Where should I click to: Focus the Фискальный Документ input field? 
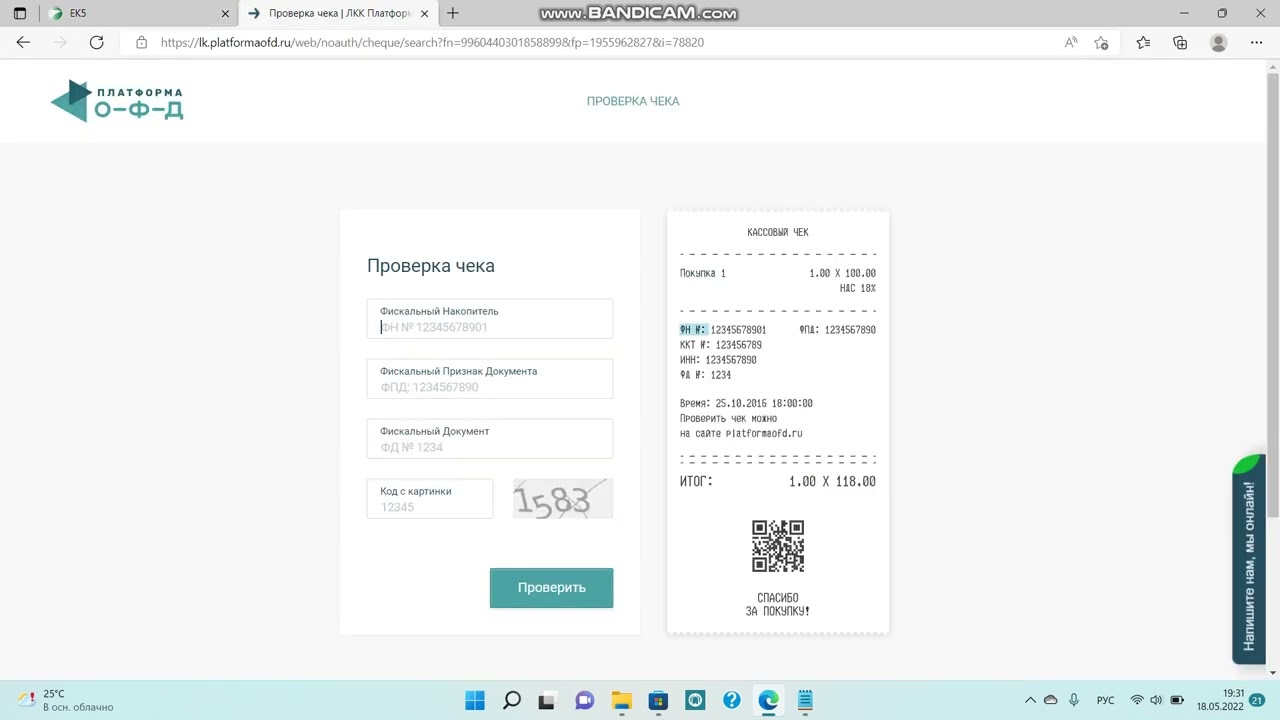490,439
